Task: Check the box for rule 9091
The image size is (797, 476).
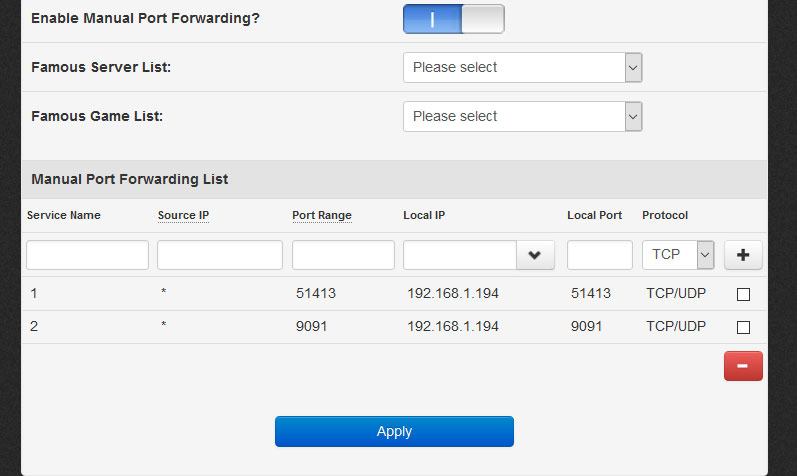Action: pyautogui.click(x=743, y=327)
